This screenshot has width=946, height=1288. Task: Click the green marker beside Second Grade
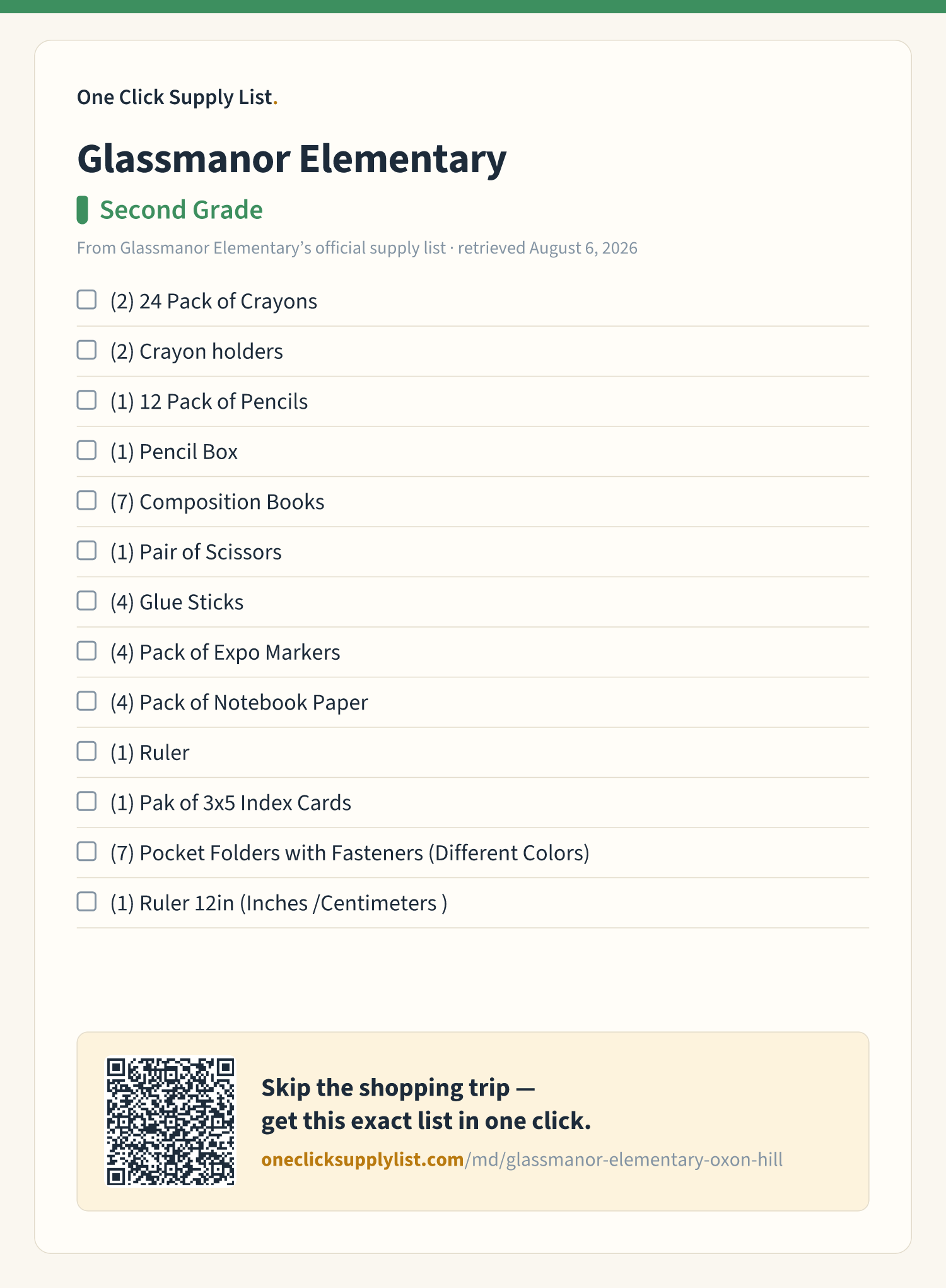pyautogui.click(x=82, y=210)
